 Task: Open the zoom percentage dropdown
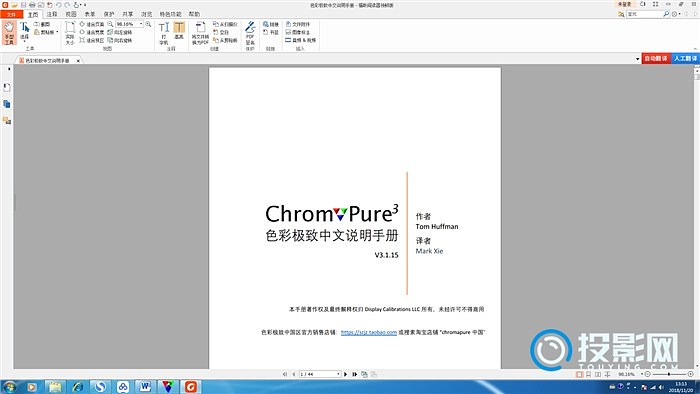141,24
